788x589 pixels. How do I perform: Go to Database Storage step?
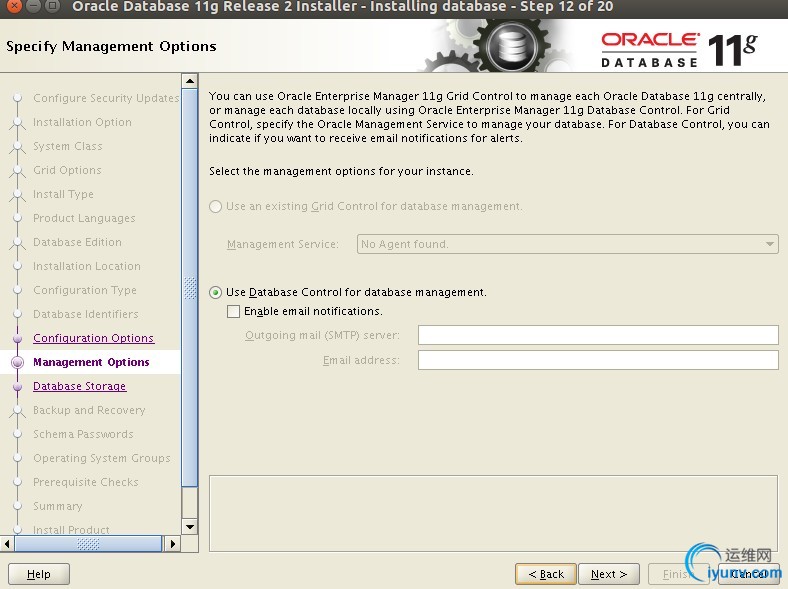79,386
